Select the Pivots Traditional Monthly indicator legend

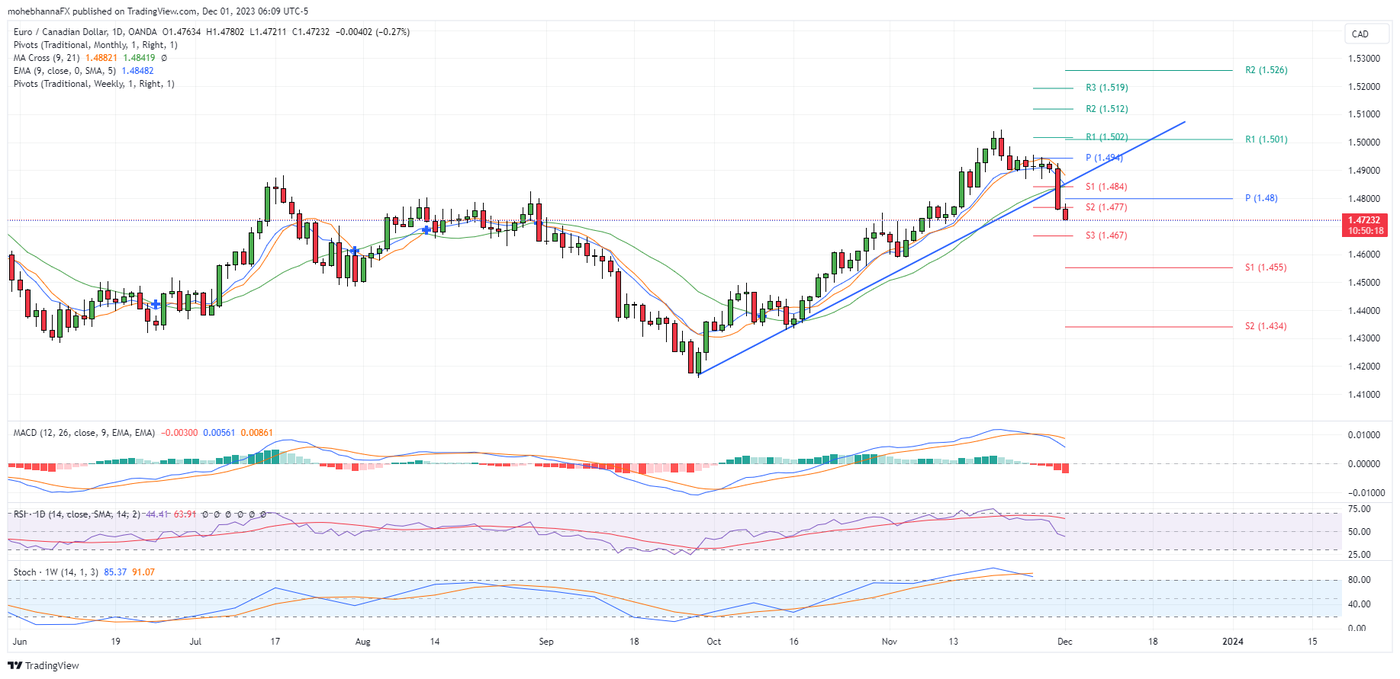point(96,45)
